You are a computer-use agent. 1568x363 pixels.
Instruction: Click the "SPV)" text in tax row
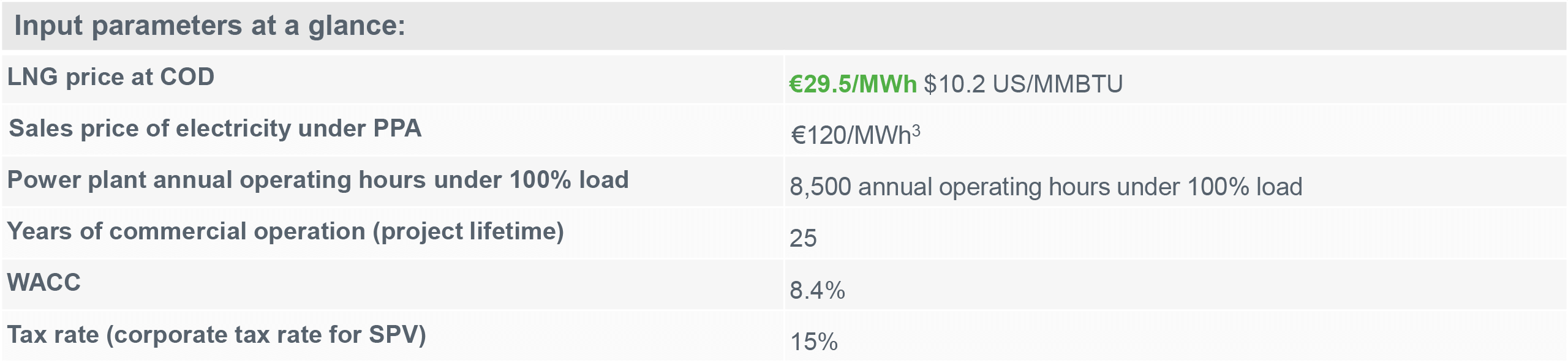pyautogui.click(x=397, y=335)
